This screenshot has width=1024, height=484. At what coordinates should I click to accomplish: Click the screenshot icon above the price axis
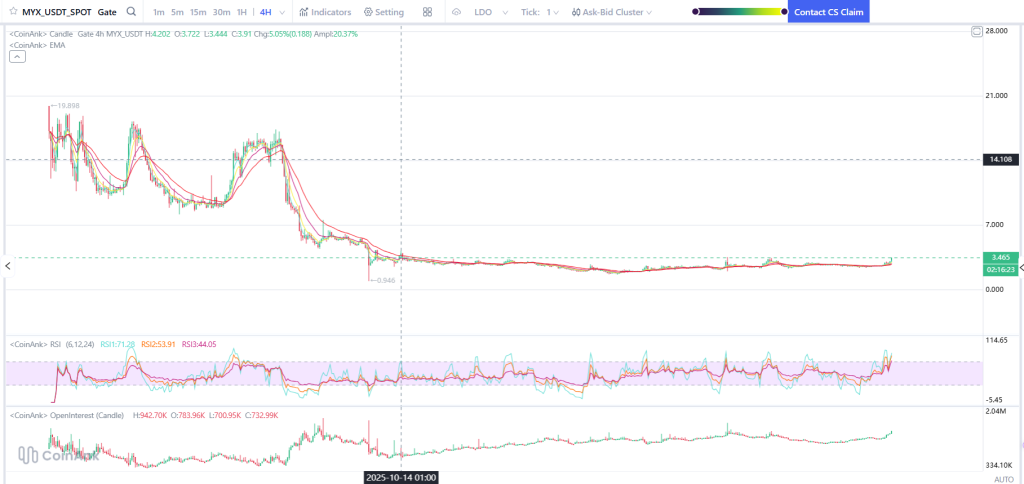tap(977, 32)
